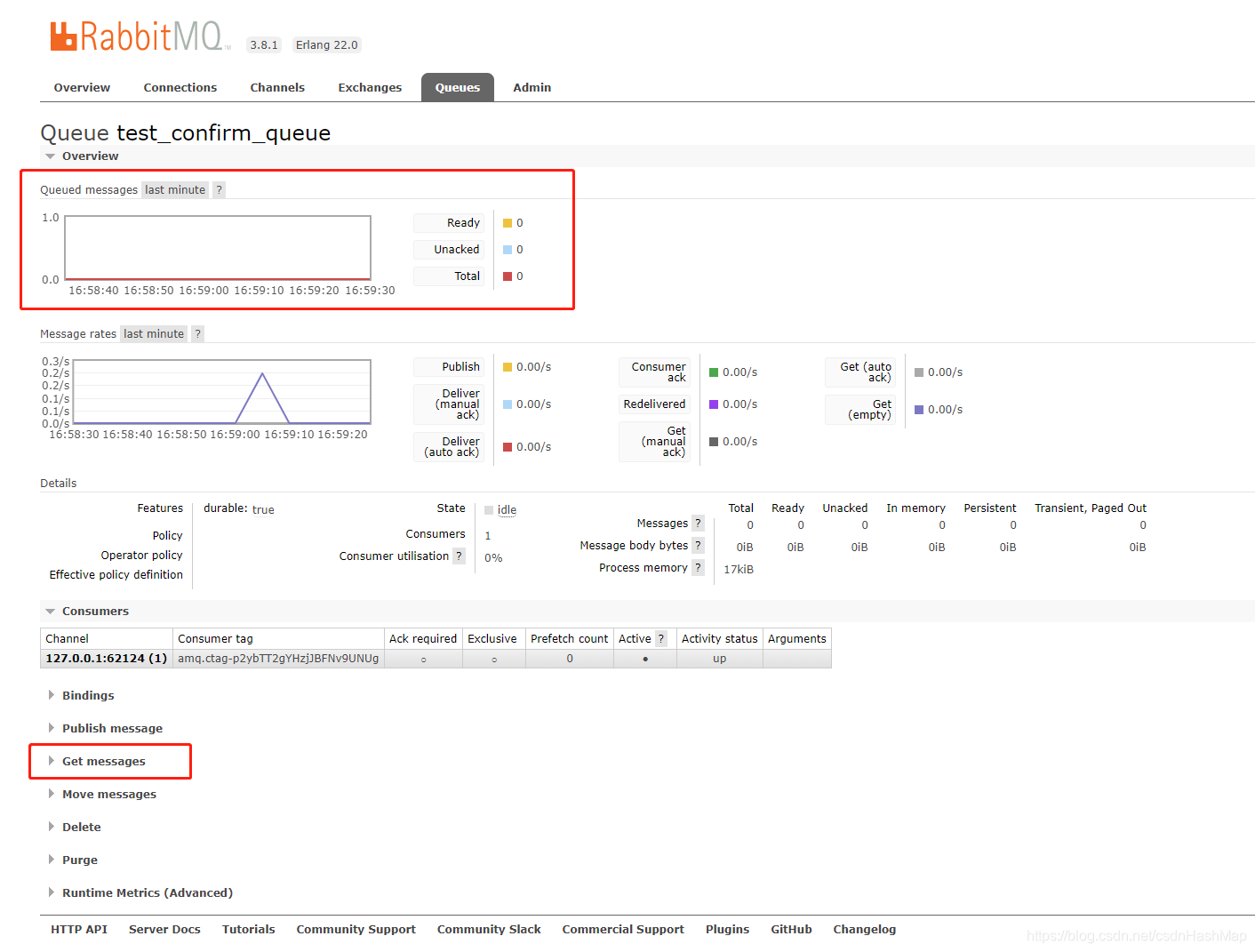Viewport: 1255px width, 952px height.
Task: Click yellow Ready color swatch
Action: click(508, 223)
